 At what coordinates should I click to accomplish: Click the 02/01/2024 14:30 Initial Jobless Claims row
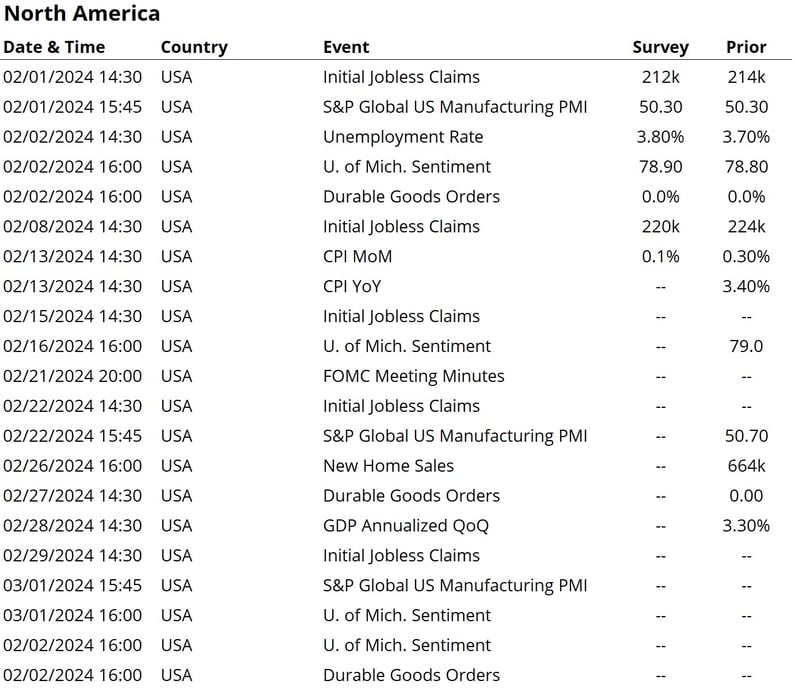[x=396, y=77]
